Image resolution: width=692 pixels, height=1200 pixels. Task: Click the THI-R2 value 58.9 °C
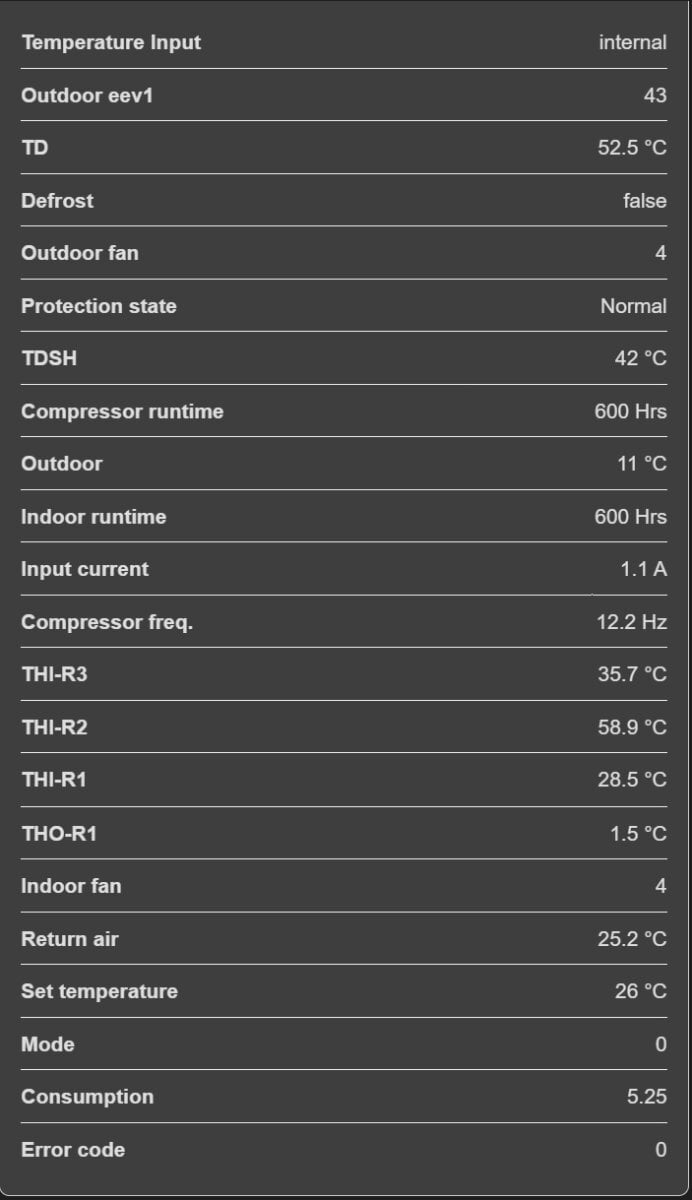tap(631, 727)
